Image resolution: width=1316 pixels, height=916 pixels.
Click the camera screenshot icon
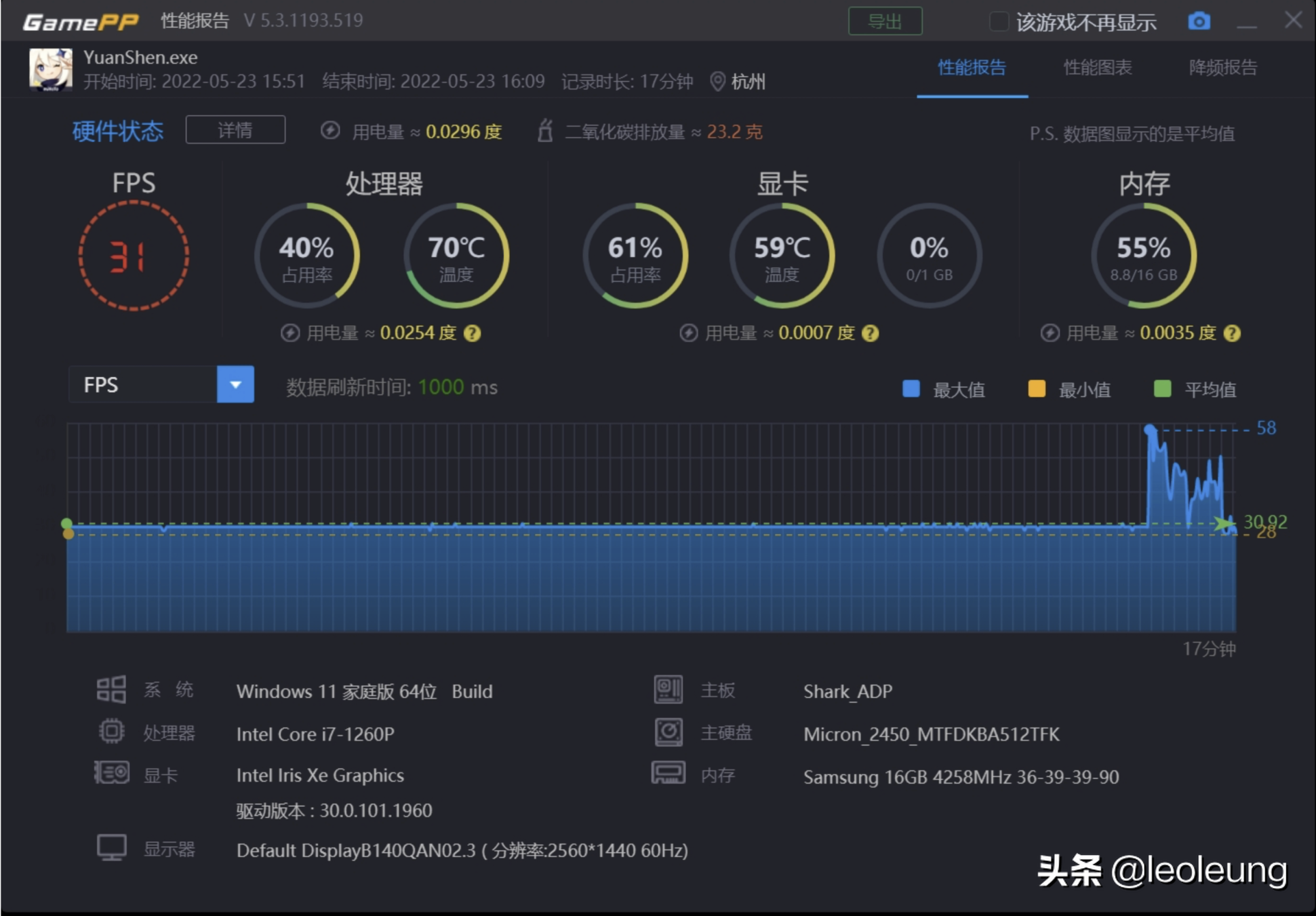coord(1199,21)
